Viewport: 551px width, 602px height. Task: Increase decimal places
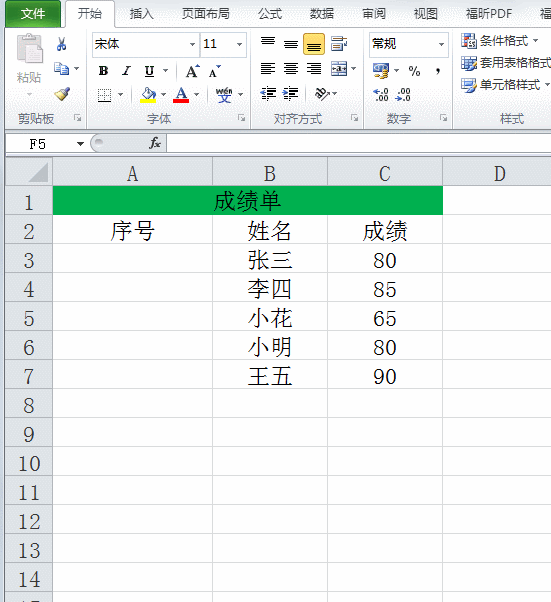coord(381,94)
